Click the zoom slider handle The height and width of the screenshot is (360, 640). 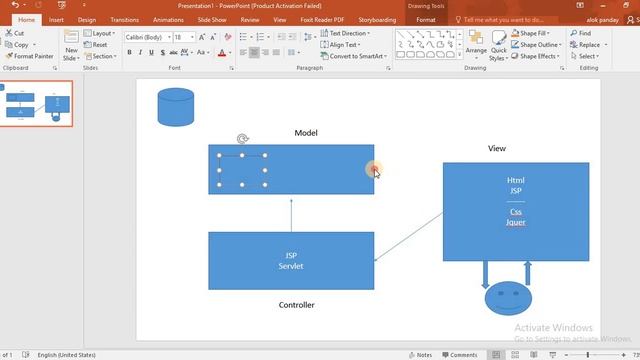coord(588,355)
